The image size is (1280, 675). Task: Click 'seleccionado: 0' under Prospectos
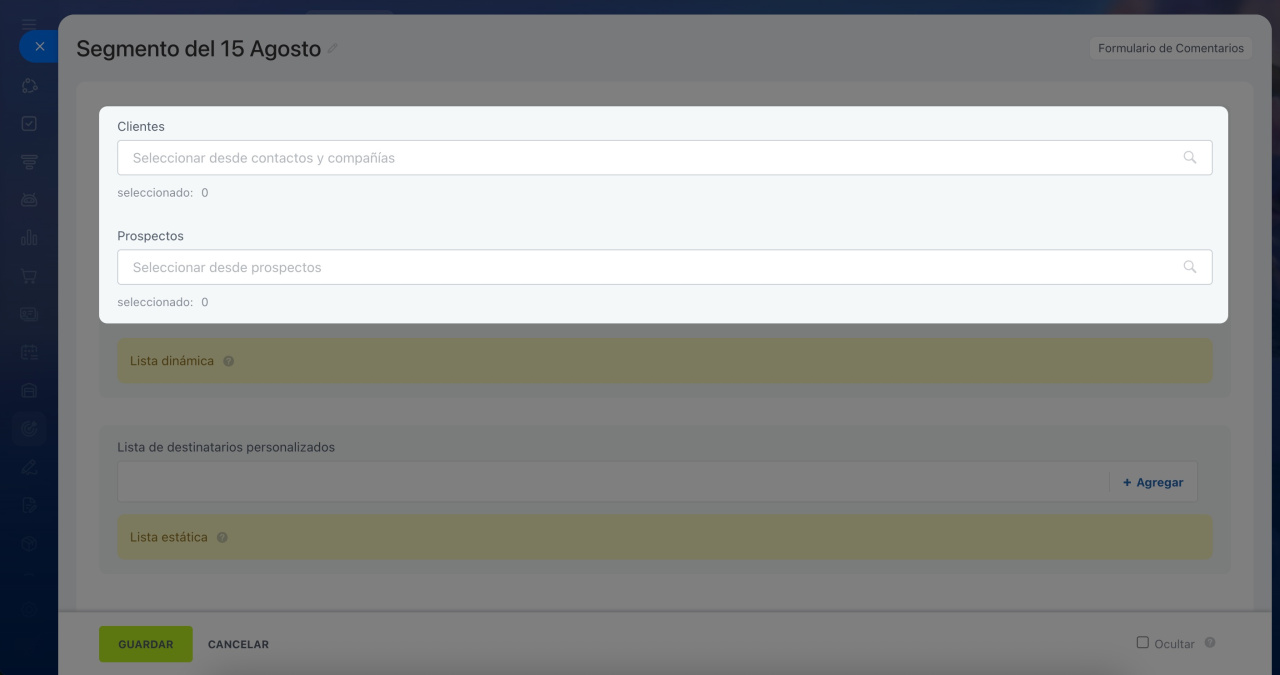(163, 302)
